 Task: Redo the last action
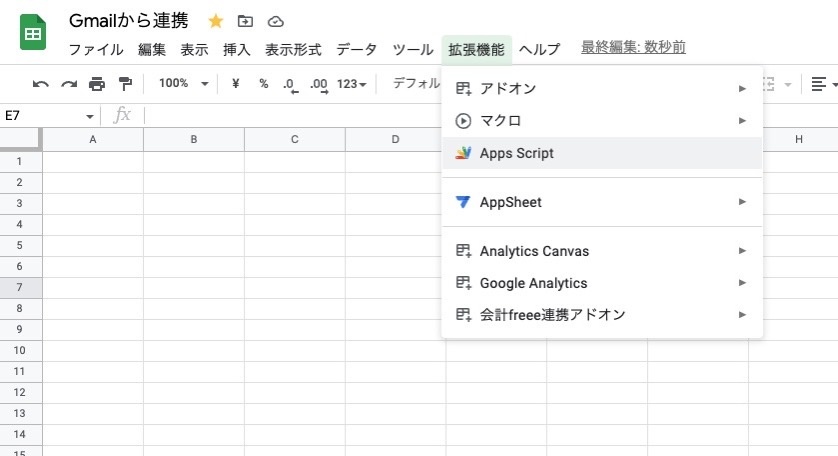tap(68, 84)
